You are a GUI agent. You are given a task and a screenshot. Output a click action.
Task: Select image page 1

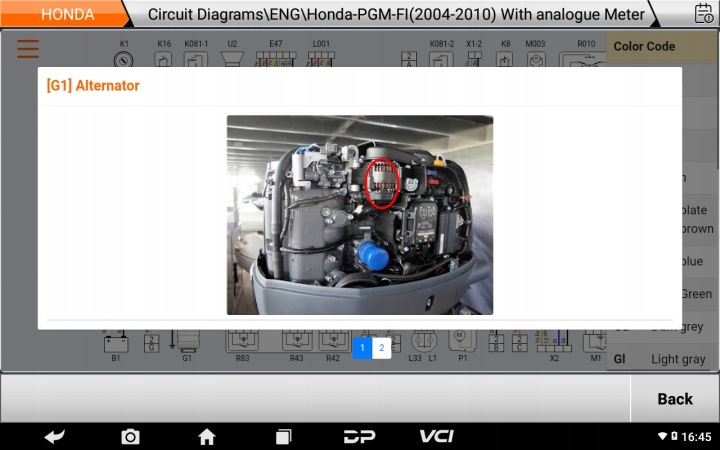(x=362, y=348)
